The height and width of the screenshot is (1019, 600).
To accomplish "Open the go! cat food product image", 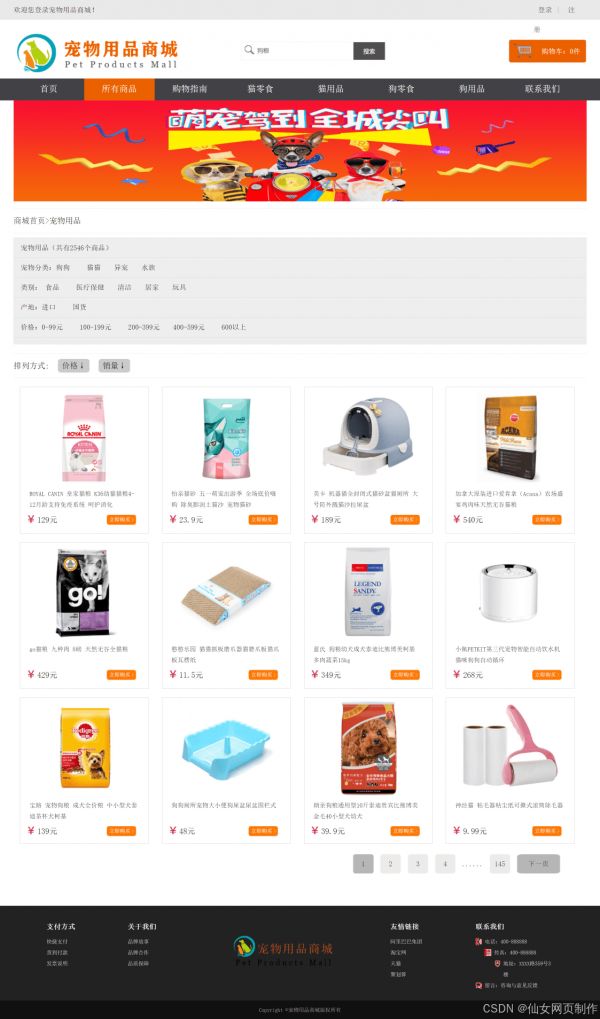I will (x=82, y=593).
